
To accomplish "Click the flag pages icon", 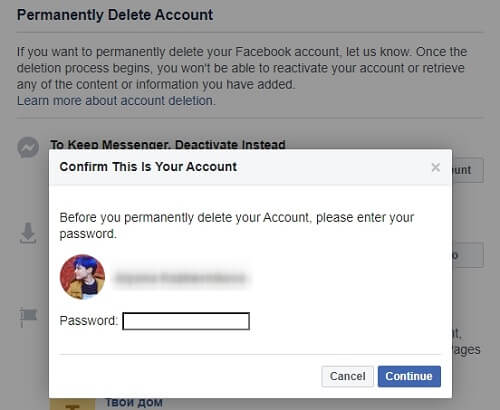I will [28, 316].
